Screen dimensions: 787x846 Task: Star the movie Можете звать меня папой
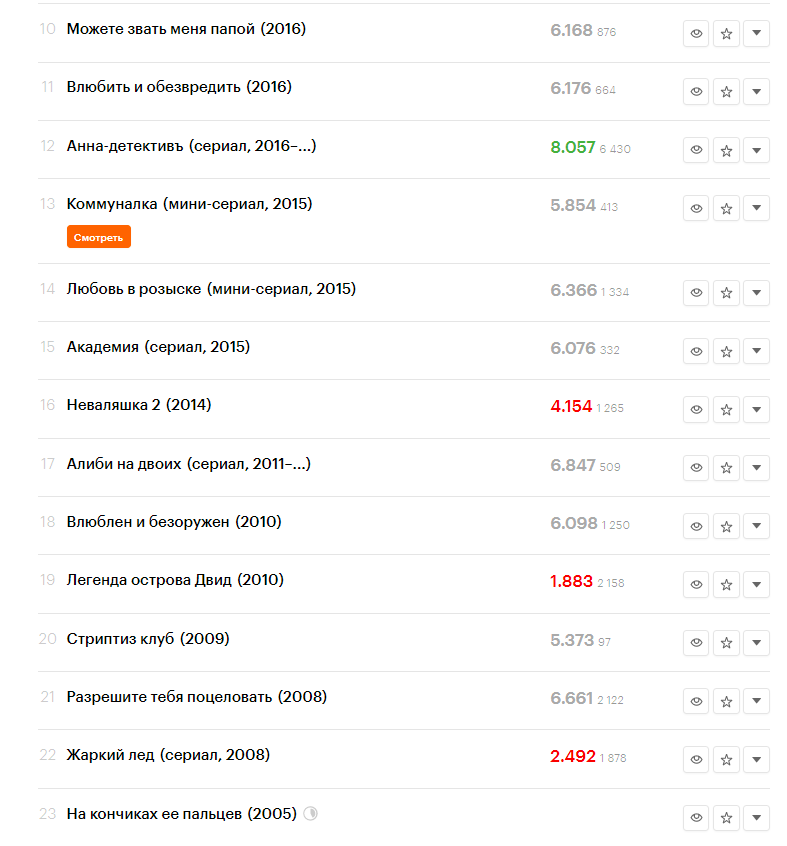tap(726, 34)
